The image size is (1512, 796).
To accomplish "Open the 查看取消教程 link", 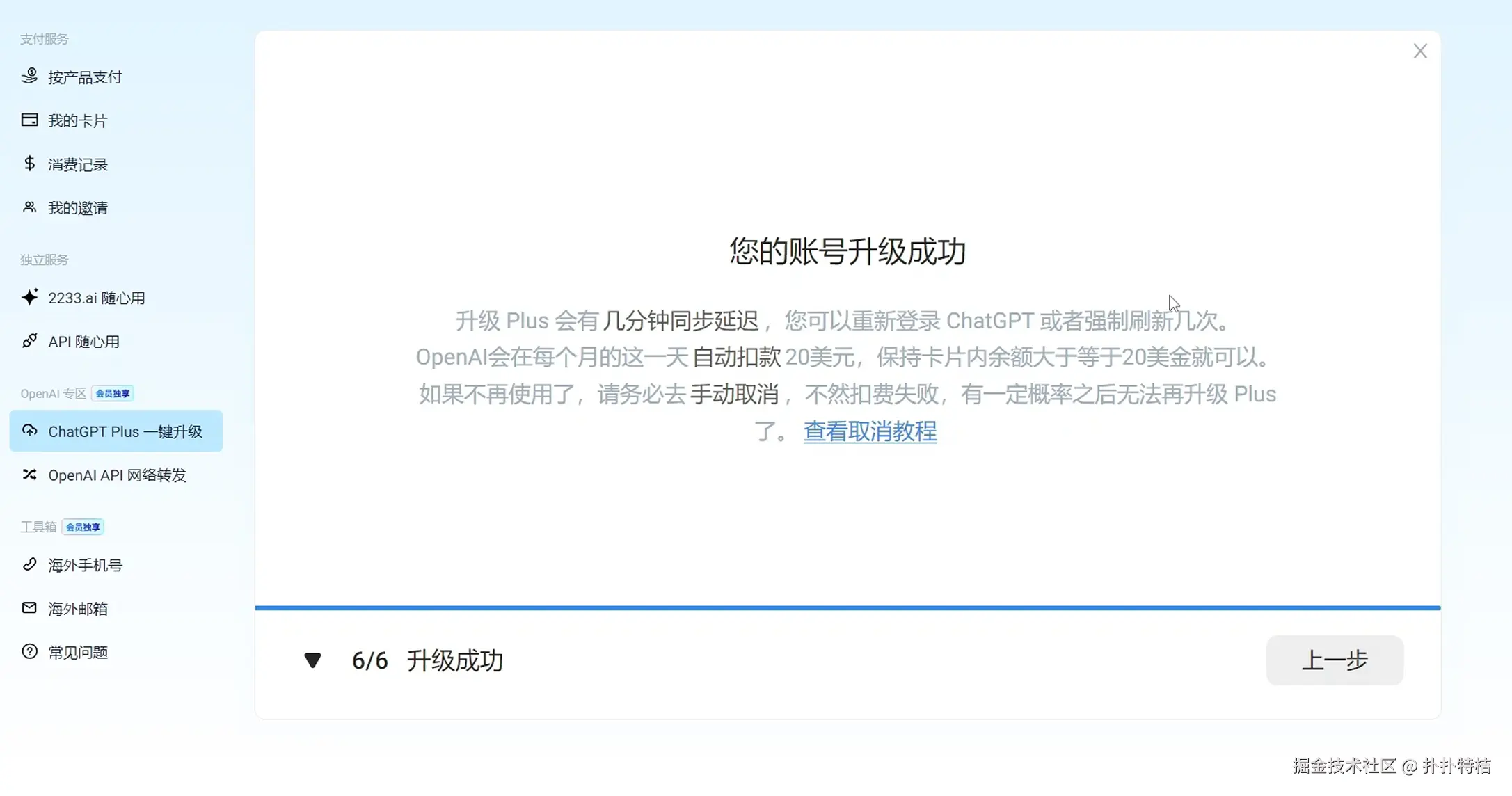I will click(870, 431).
